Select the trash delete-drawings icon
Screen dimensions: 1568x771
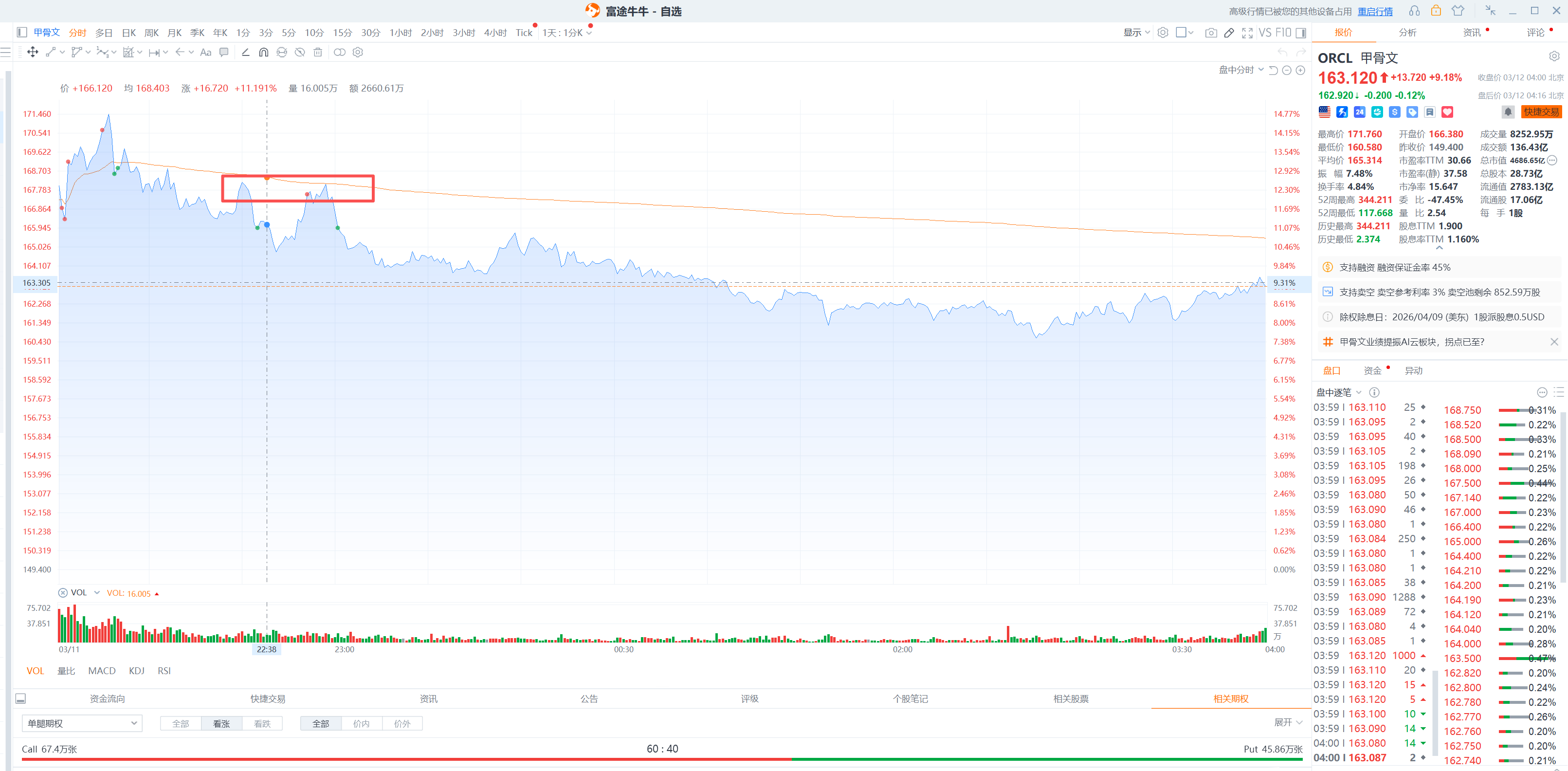click(318, 53)
